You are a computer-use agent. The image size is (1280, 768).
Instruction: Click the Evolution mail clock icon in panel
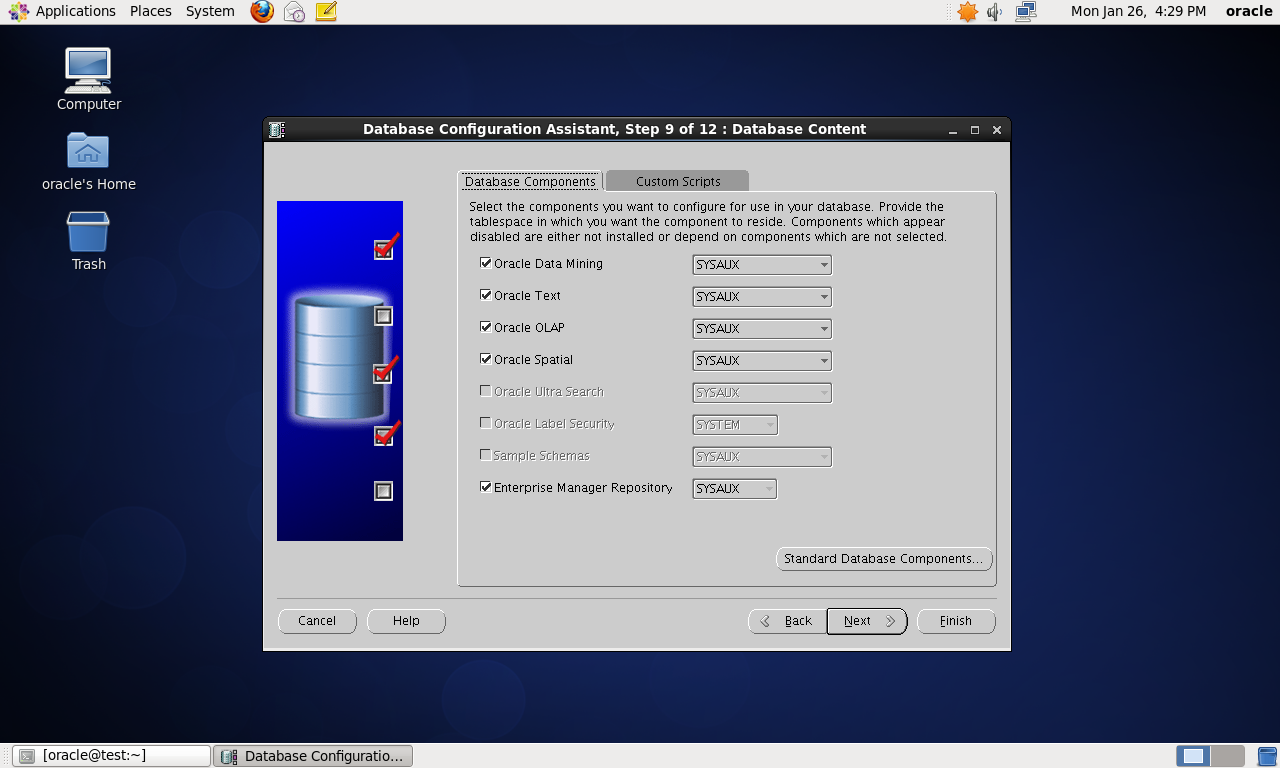click(294, 12)
